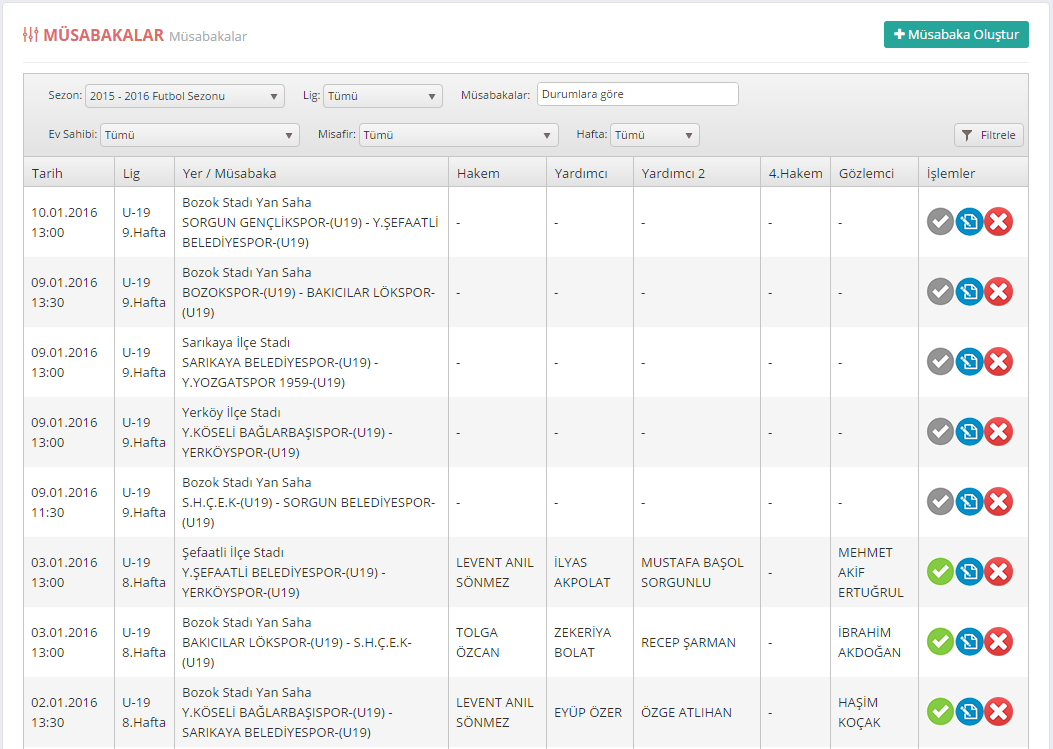Click blue edit icon for Yerköy İlçe Stadı match
This screenshot has width=1053, height=749.
969,432
